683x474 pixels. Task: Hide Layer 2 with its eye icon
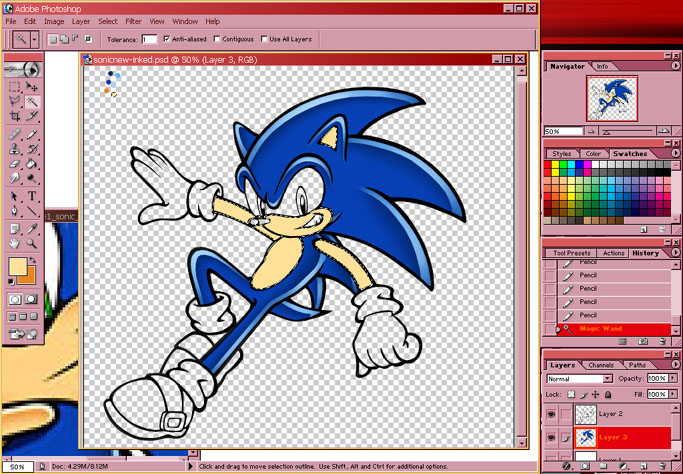click(x=551, y=414)
